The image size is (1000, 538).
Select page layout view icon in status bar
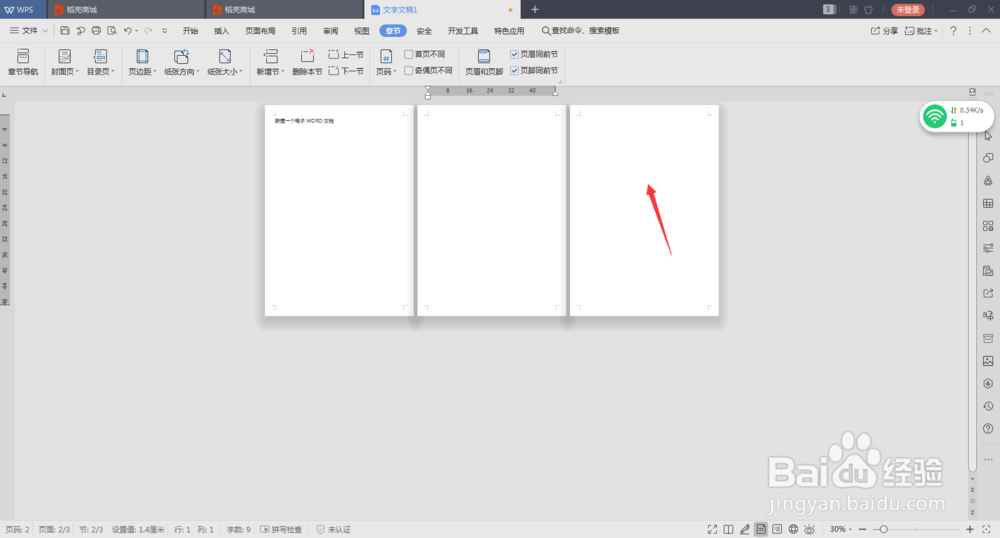(x=761, y=529)
